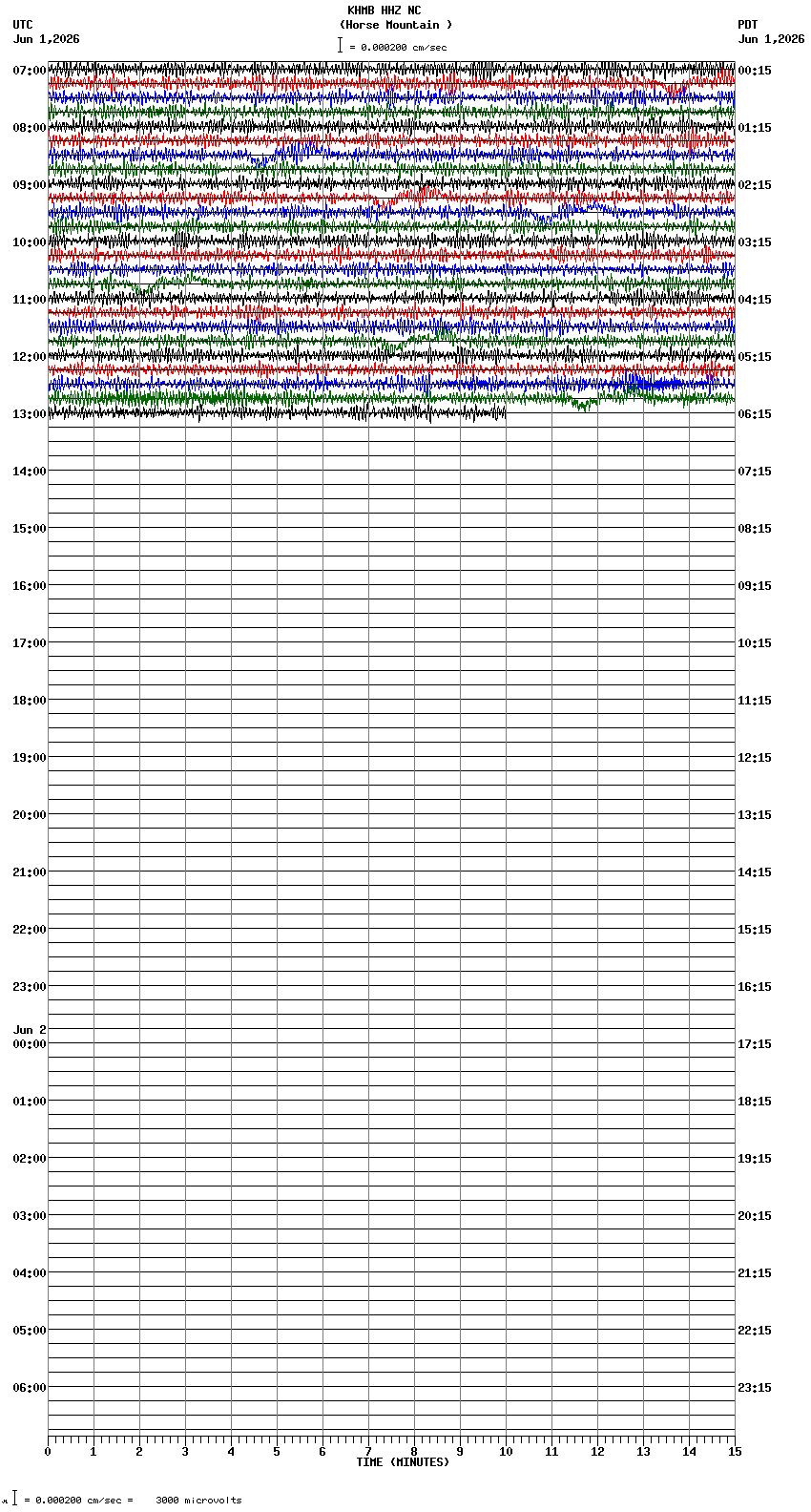Click the 16:15 PDT time label
The height and width of the screenshot is (1512, 811).
(x=755, y=987)
